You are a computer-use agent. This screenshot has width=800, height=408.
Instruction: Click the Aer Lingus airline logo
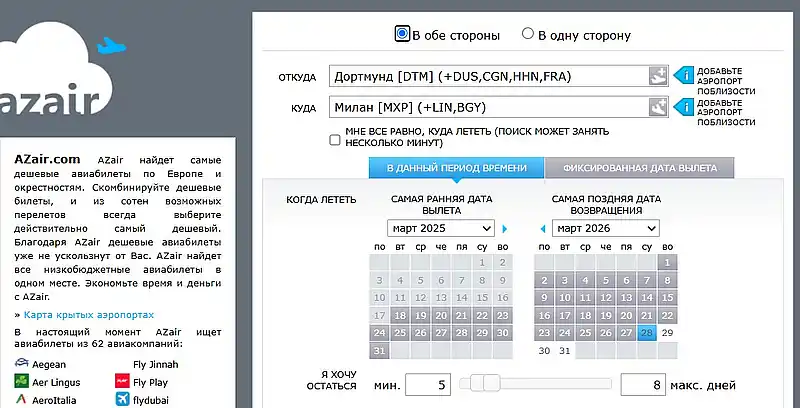21,381
